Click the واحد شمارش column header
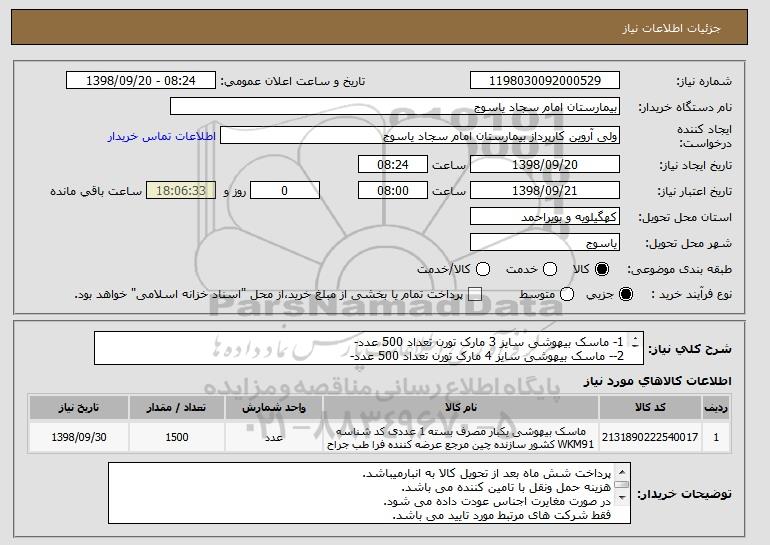The image size is (770, 545). (274, 408)
